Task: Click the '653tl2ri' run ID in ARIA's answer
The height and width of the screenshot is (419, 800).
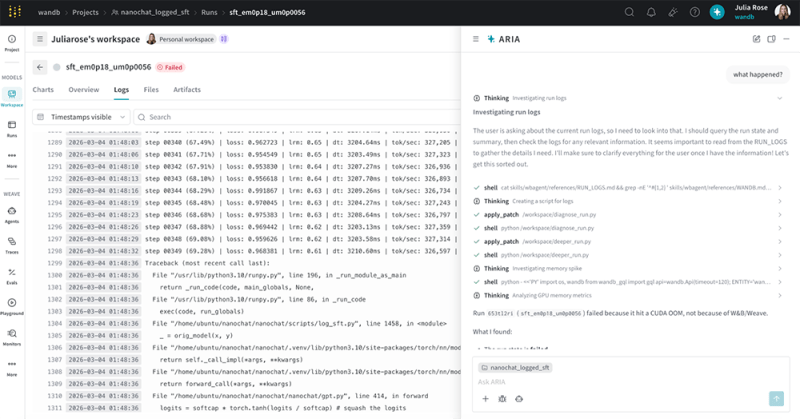Action: (x=501, y=313)
